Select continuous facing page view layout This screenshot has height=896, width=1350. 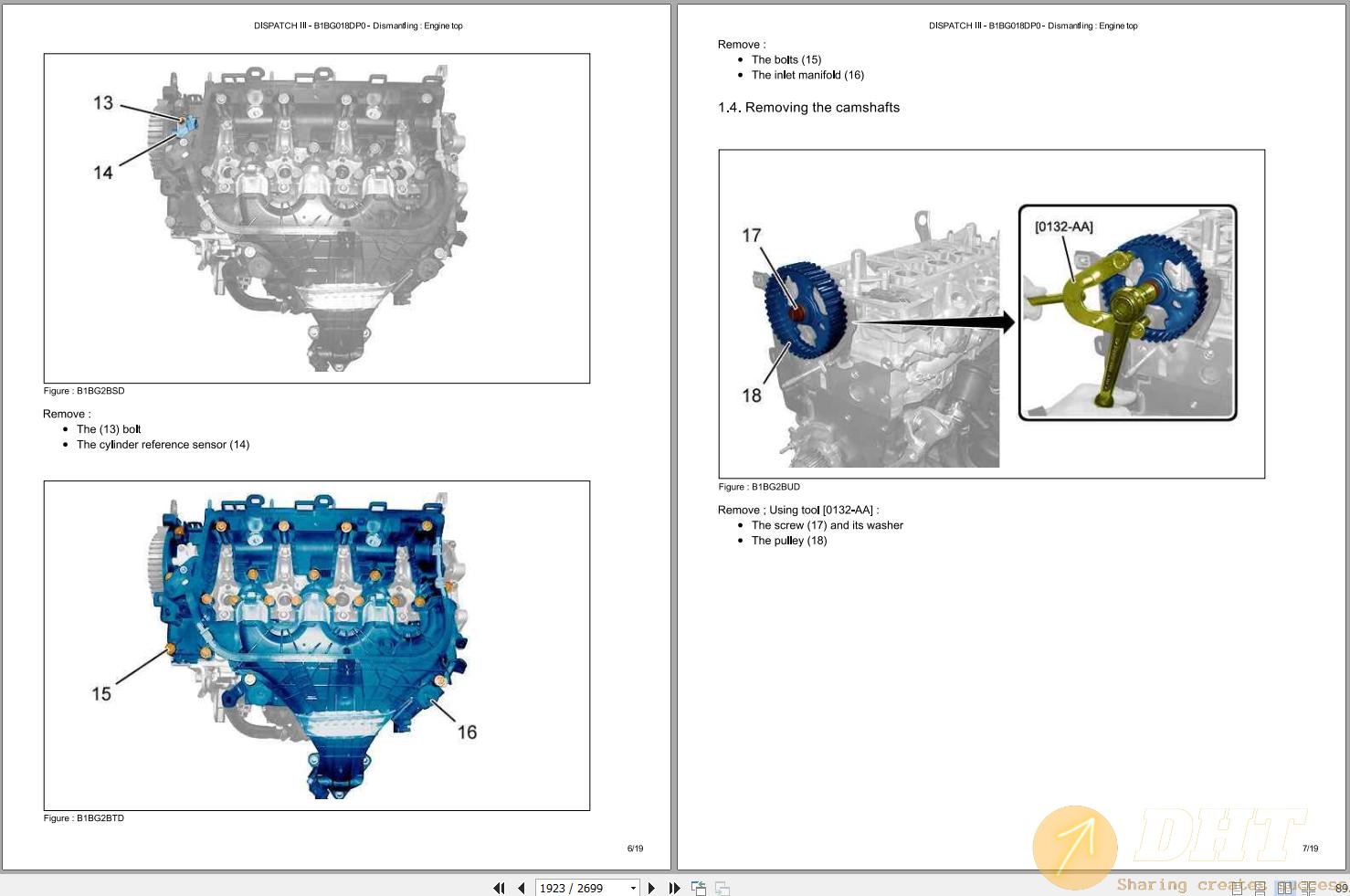coord(1308,888)
